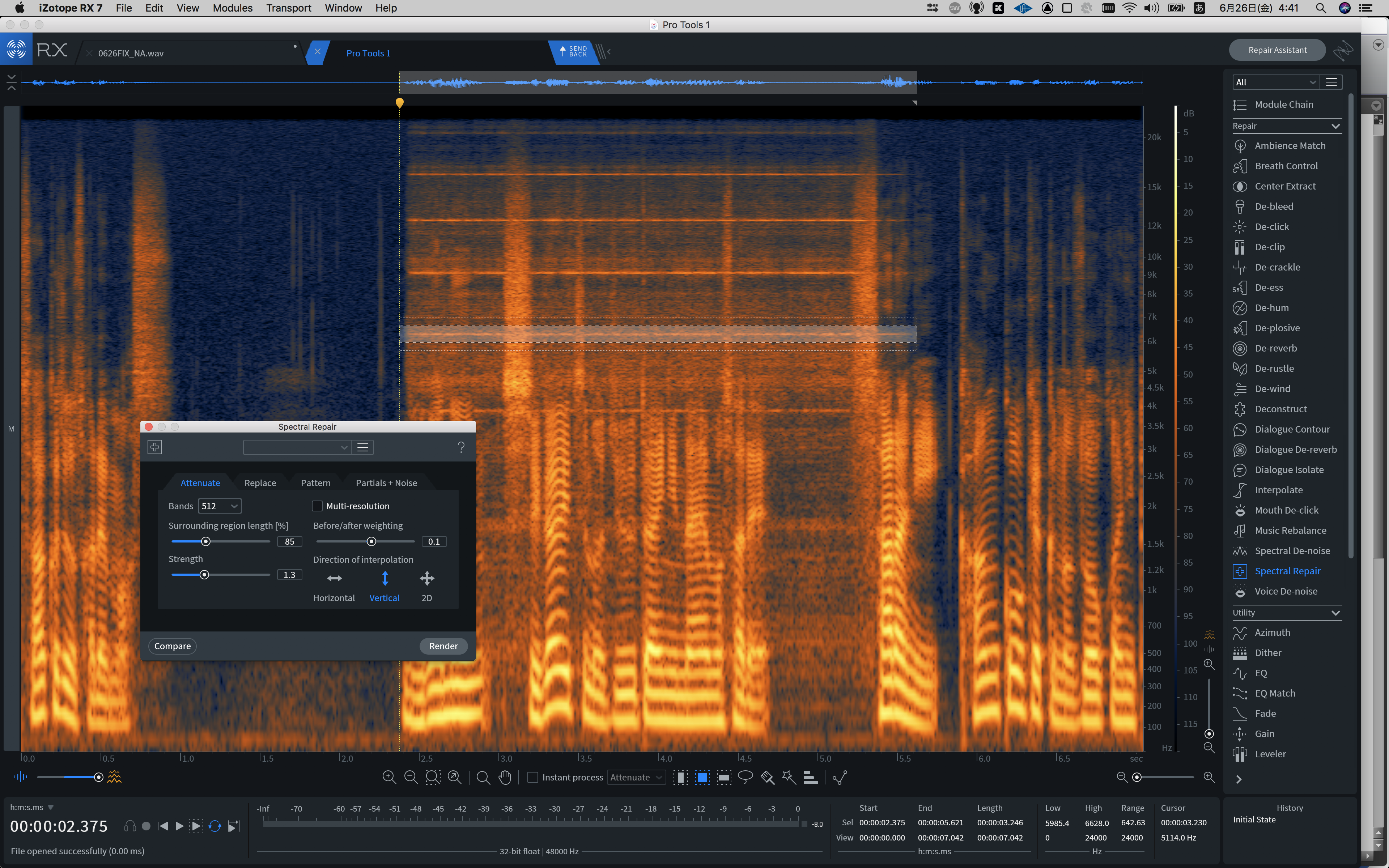Select Vertical interpolation direction
Viewport: 1389px width, 868px height.
pos(385,586)
